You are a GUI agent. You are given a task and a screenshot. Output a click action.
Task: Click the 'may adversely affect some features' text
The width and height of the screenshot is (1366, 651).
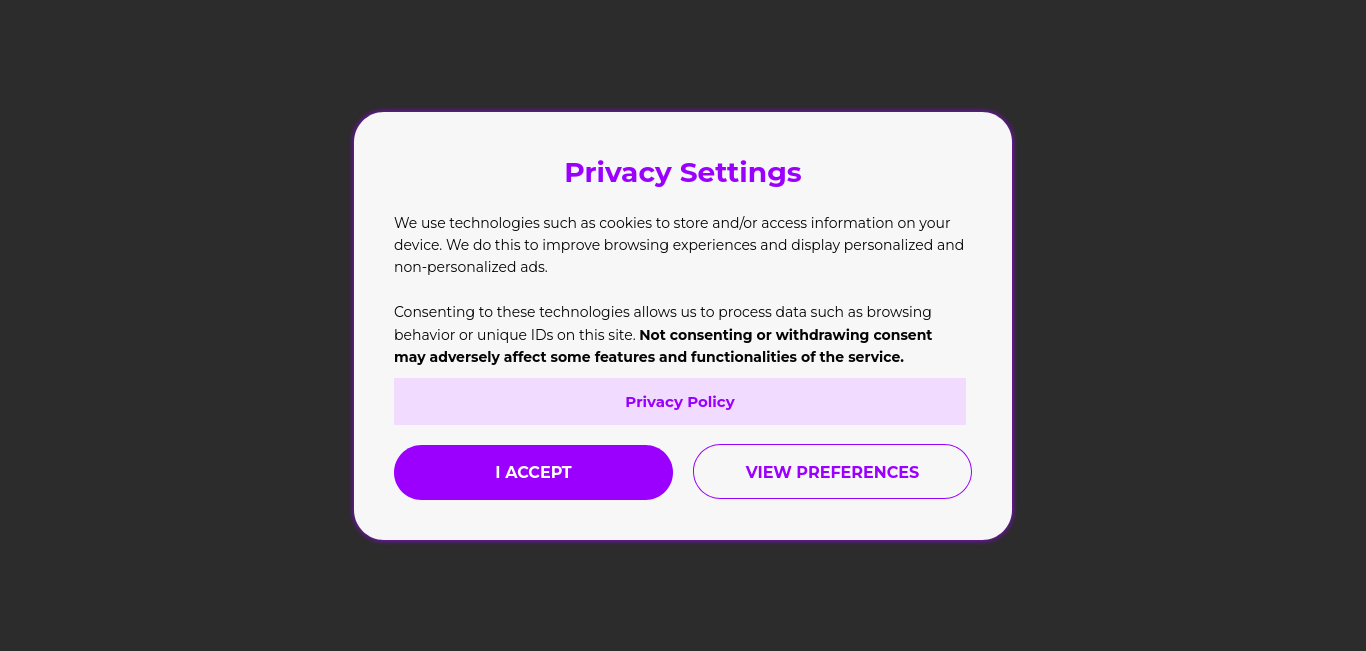pos(649,357)
